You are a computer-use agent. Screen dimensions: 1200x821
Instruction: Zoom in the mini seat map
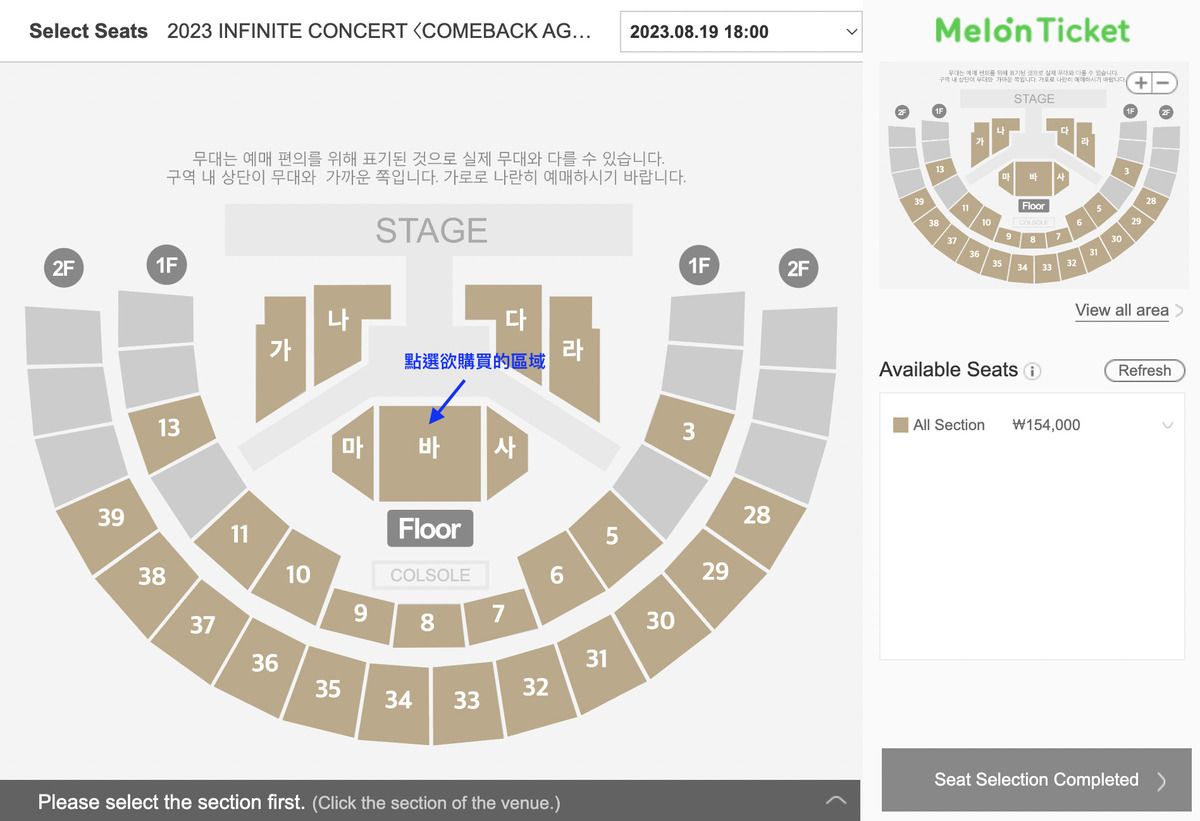(x=1143, y=83)
